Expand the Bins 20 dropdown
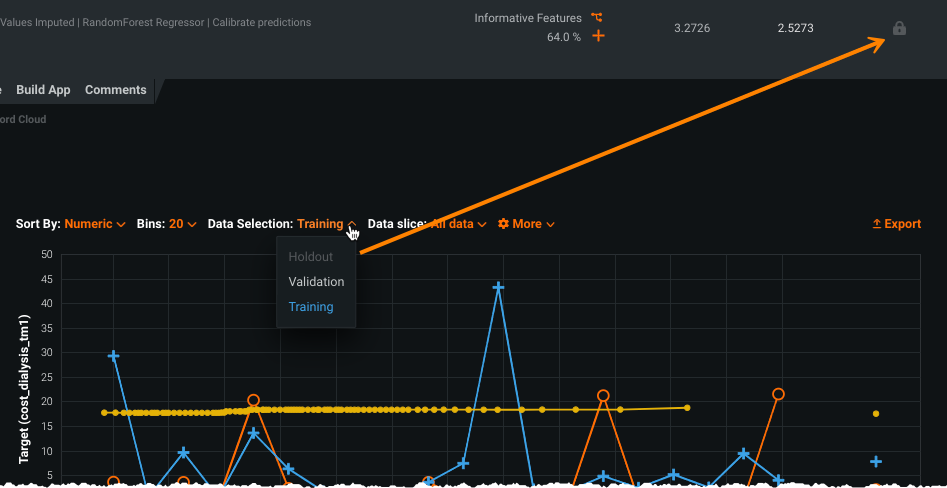 [x=182, y=224]
